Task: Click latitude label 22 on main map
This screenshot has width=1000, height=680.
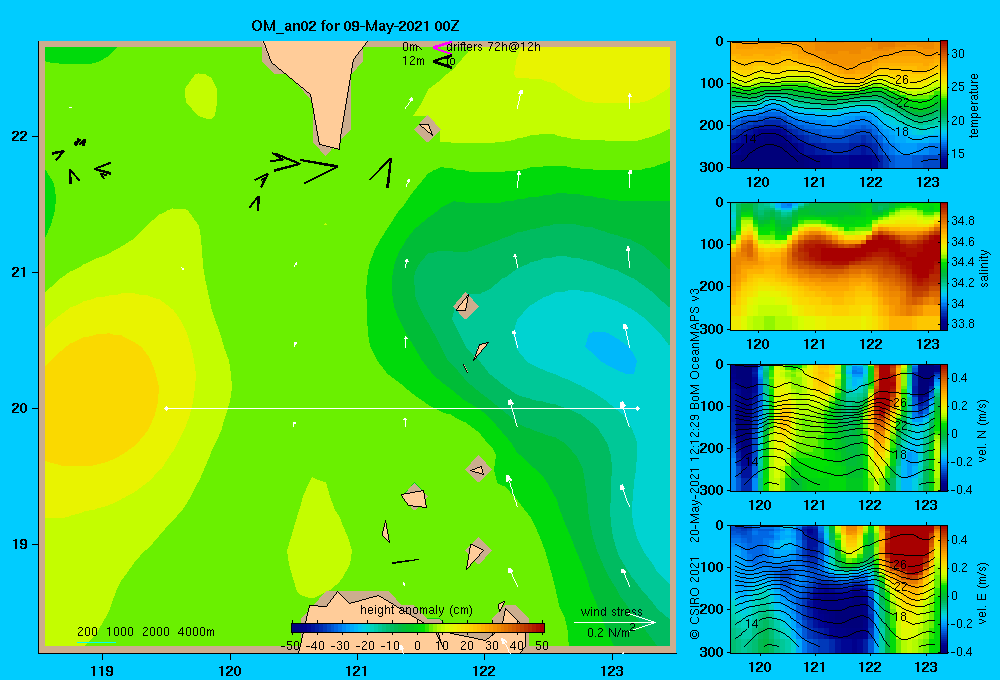Action: click(x=20, y=136)
